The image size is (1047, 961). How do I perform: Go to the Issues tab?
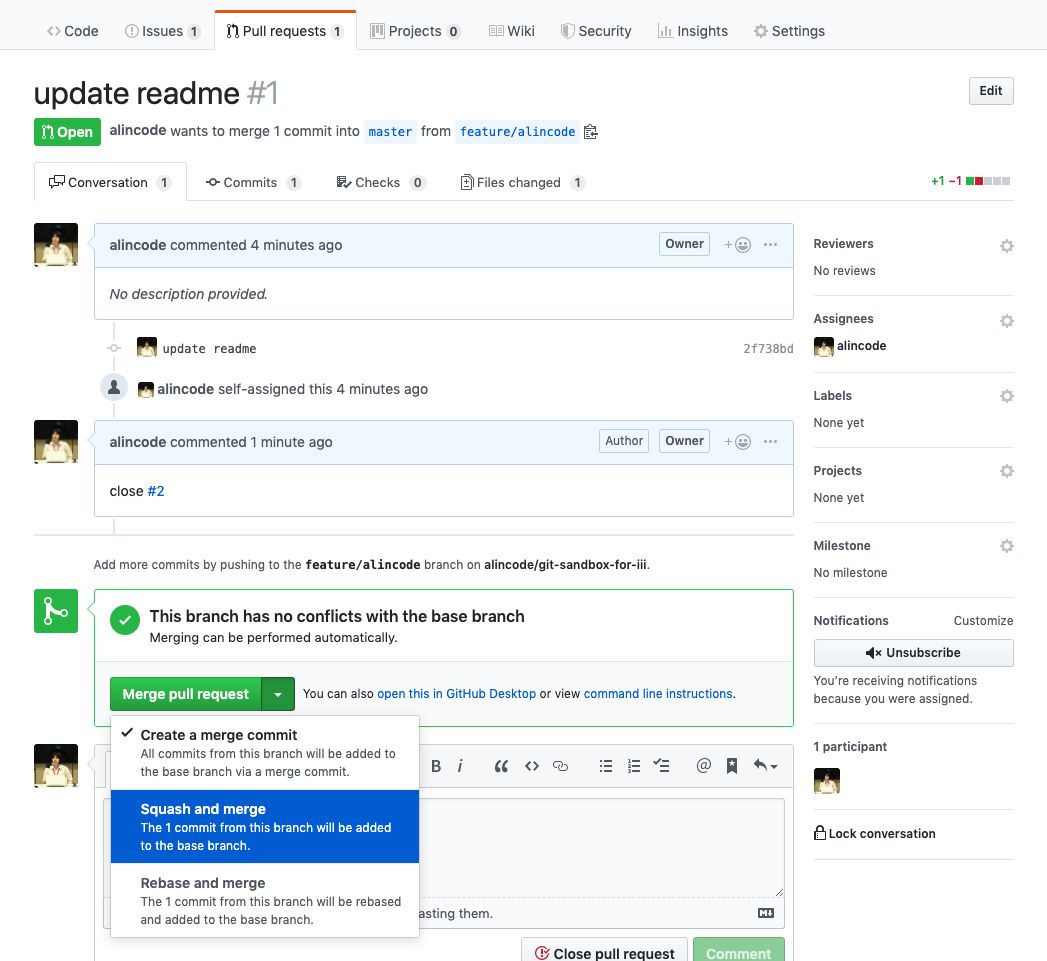tap(162, 31)
